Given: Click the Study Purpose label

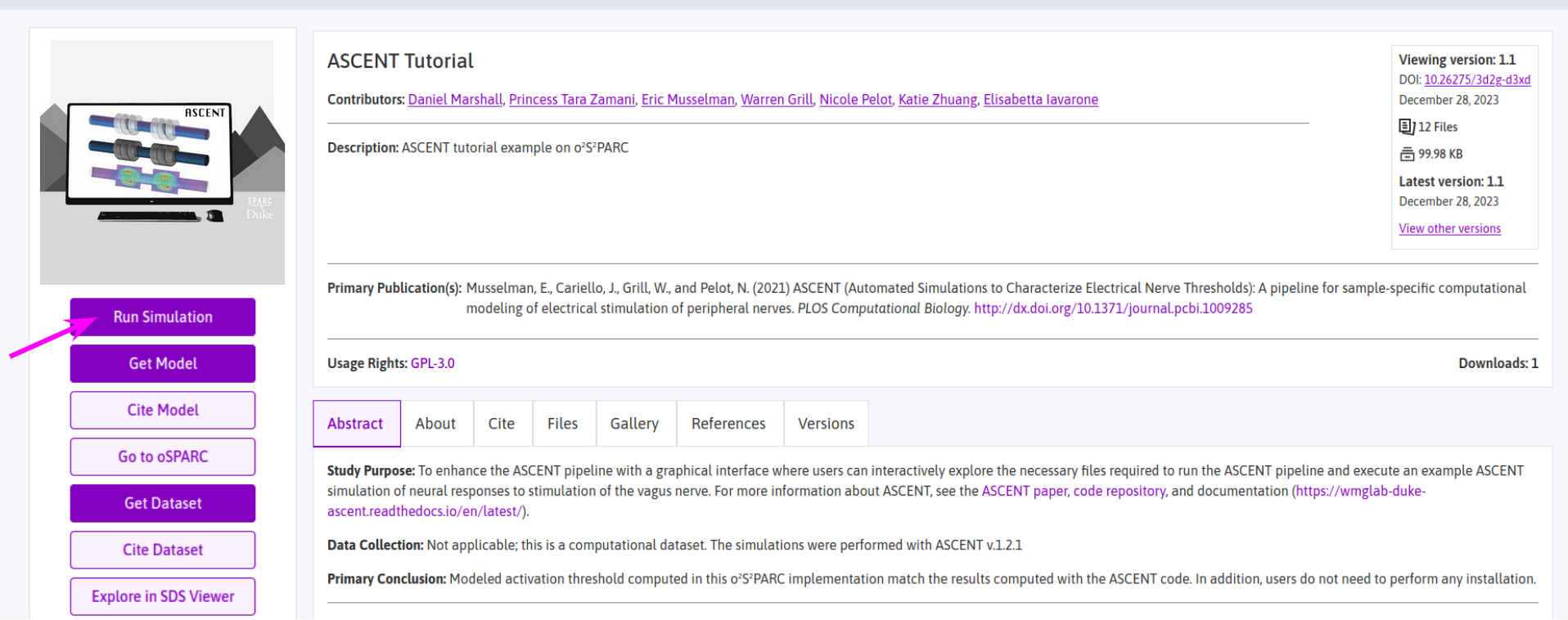Looking at the screenshot, I should coord(371,470).
